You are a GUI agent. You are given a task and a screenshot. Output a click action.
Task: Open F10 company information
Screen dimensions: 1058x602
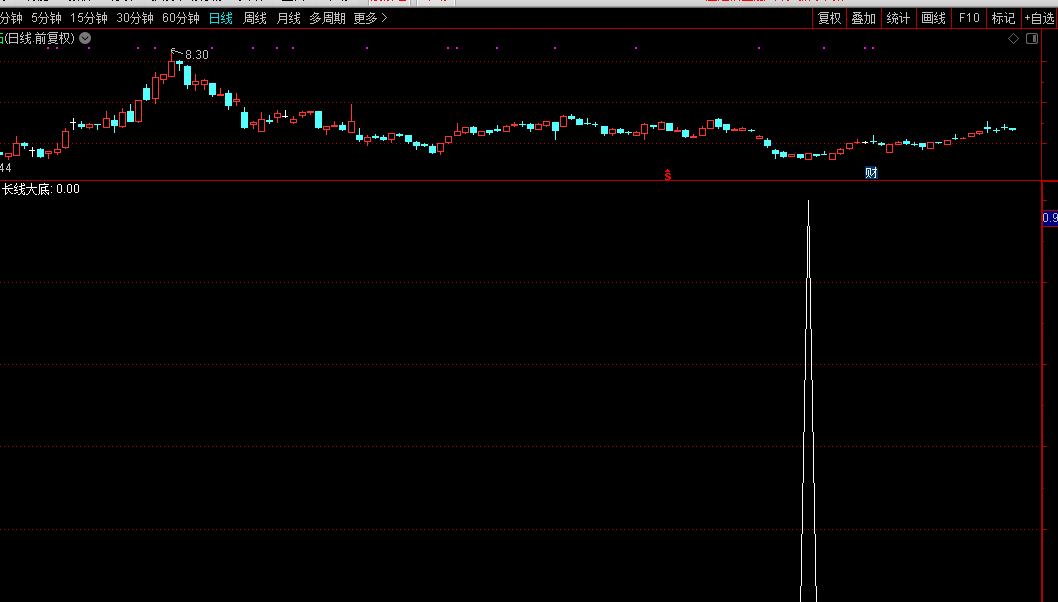point(968,18)
